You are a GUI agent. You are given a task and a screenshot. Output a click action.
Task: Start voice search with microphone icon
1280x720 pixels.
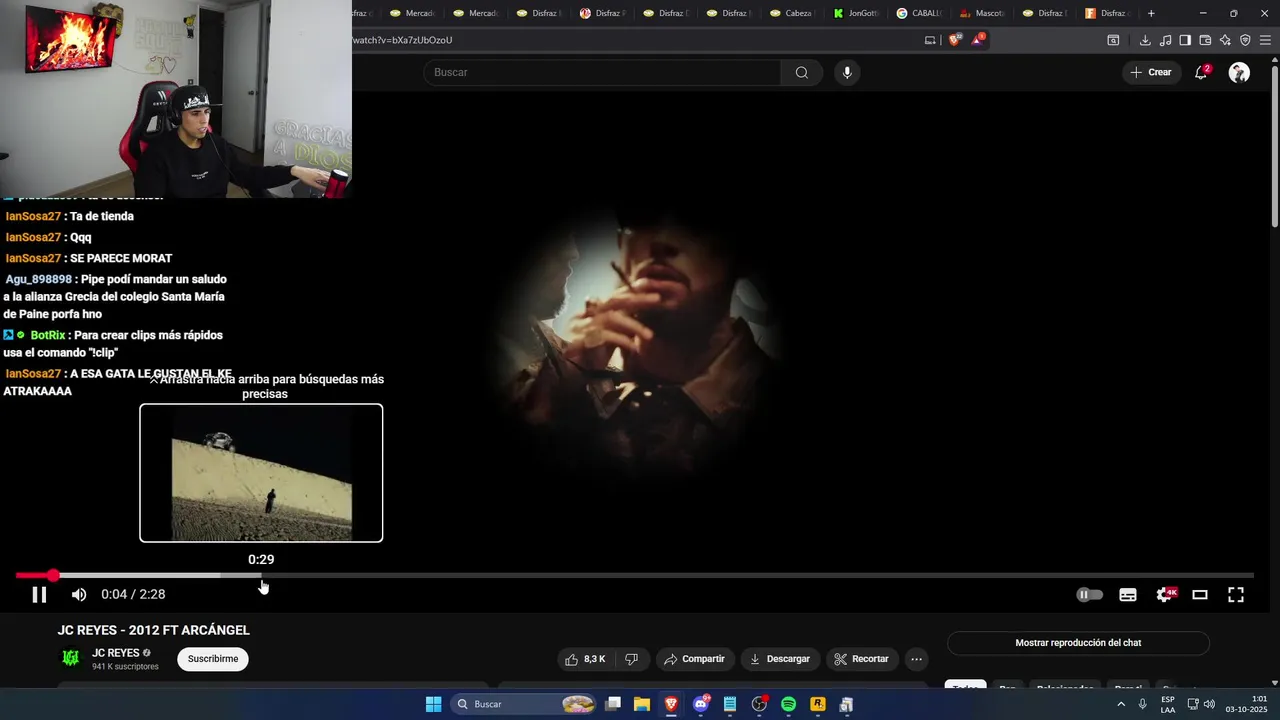click(x=847, y=72)
